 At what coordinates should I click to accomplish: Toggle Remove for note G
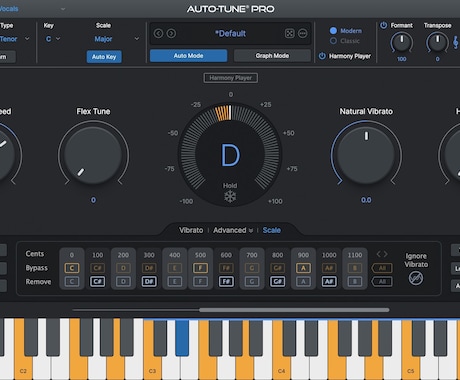[252, 282]
